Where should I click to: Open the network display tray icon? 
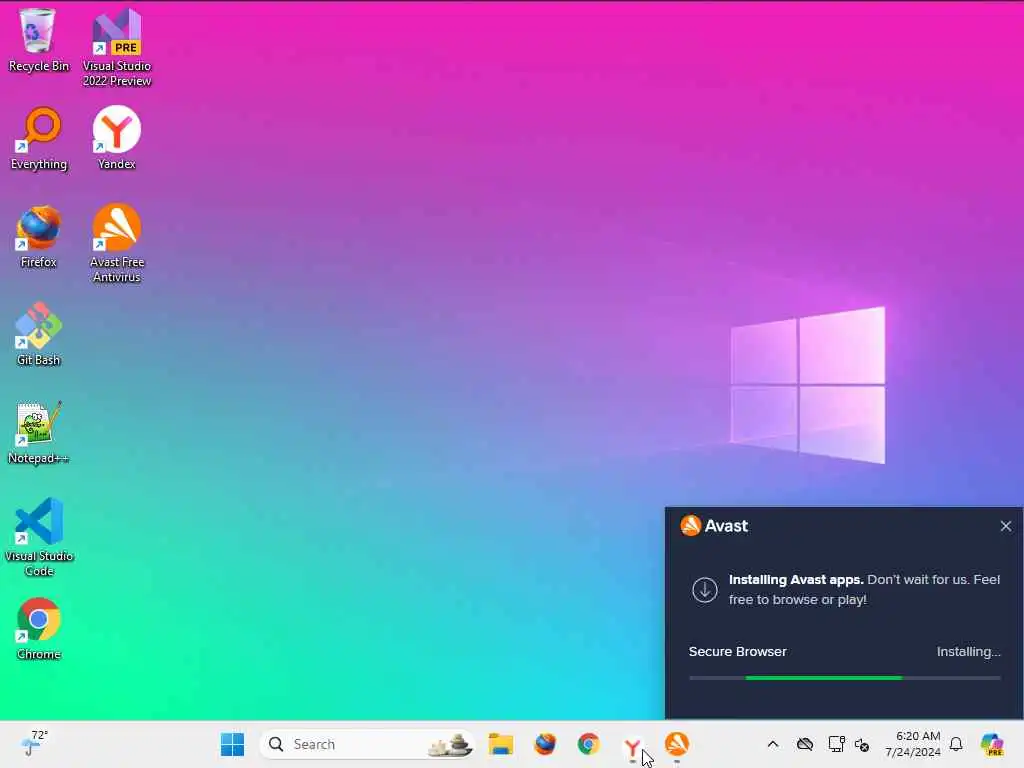837,744
